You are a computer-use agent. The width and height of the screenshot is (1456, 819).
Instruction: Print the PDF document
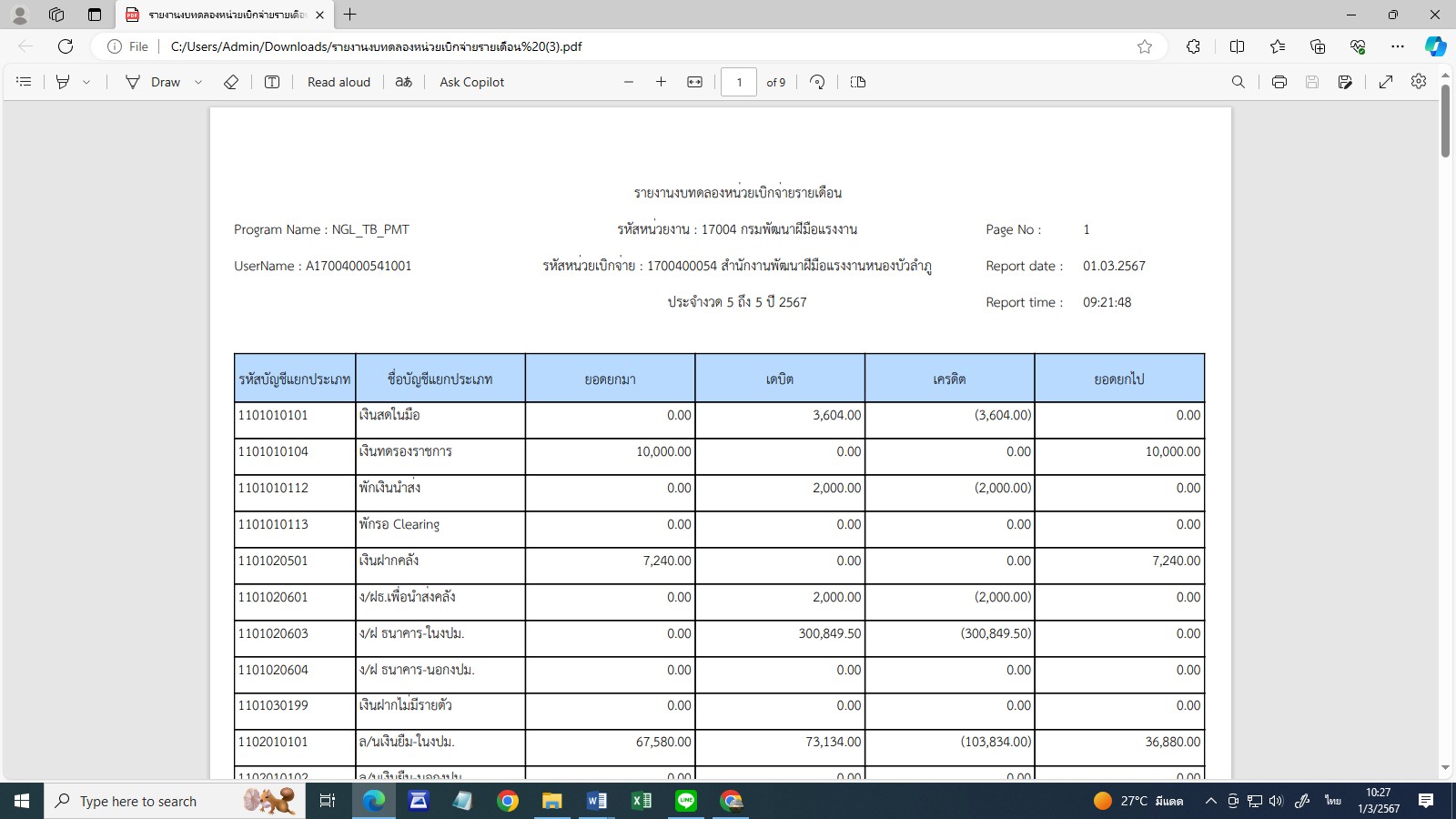pos(1279,82)
